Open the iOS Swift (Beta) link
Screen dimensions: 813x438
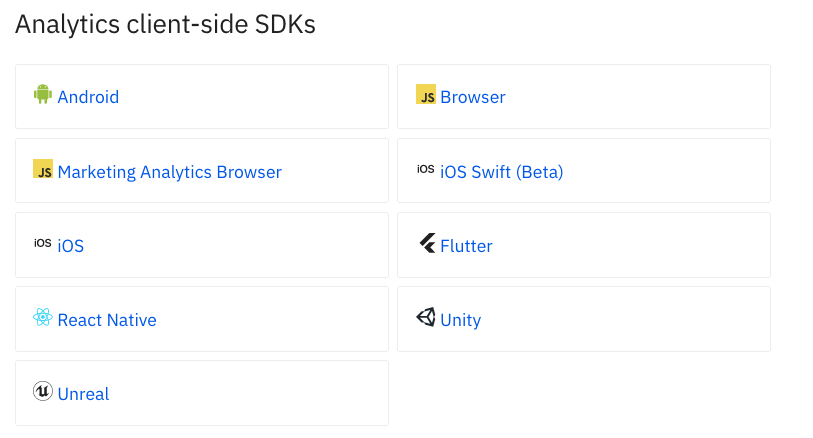pyautogui.click(x=502, y=172)
